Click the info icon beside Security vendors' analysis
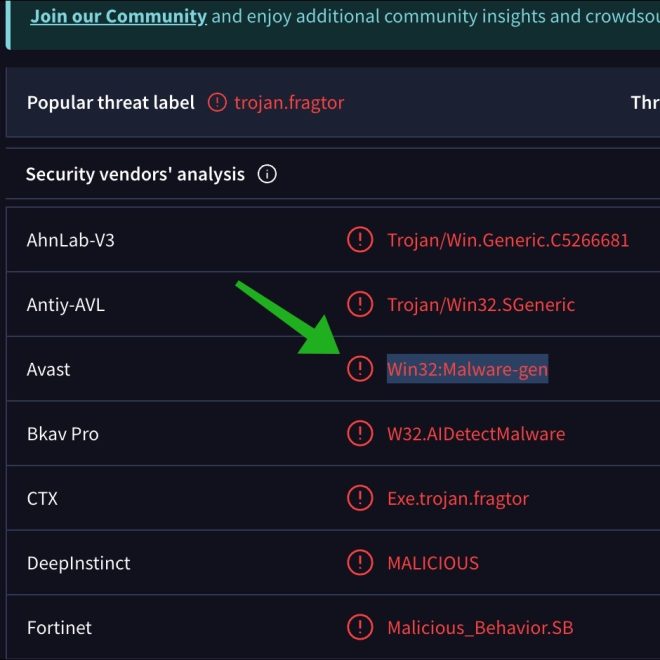The height and width of the screenshot is (660, 660). click(x=267, y=174)
